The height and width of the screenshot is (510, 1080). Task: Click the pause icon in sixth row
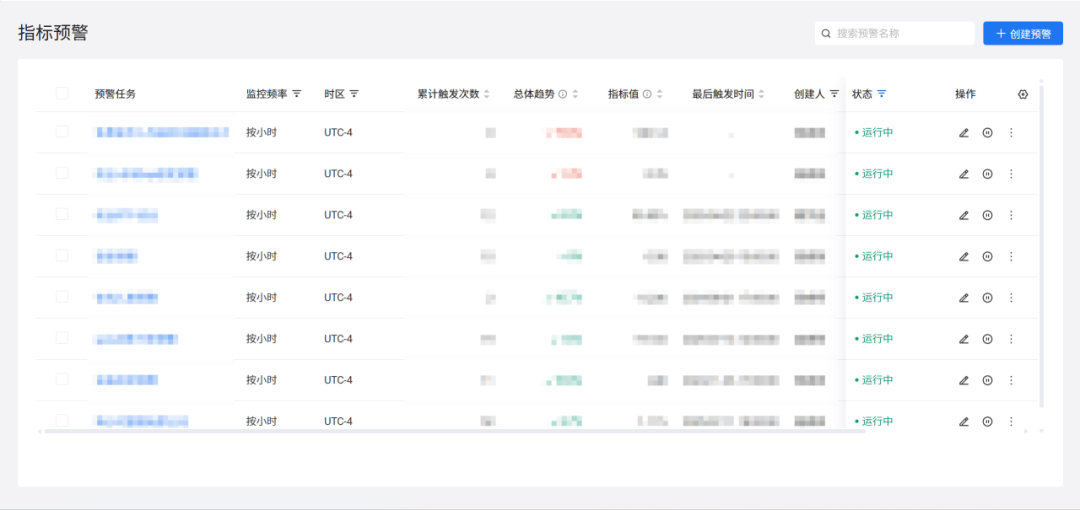(x=987, y=340)
